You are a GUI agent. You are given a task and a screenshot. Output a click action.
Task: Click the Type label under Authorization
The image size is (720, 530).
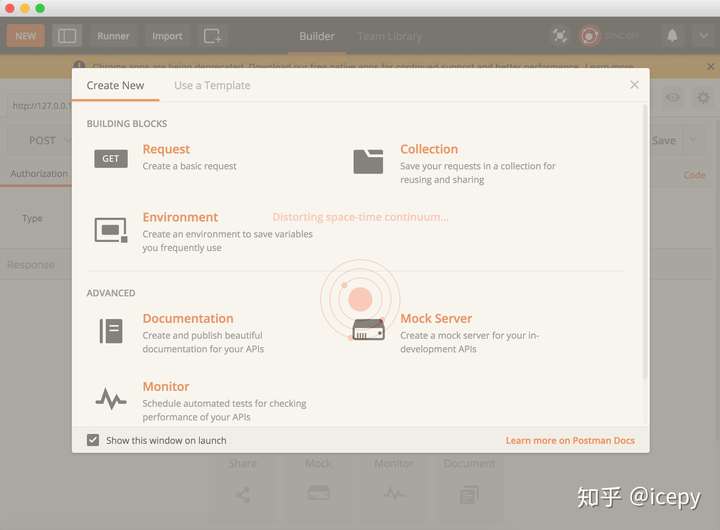pos(32,218)
